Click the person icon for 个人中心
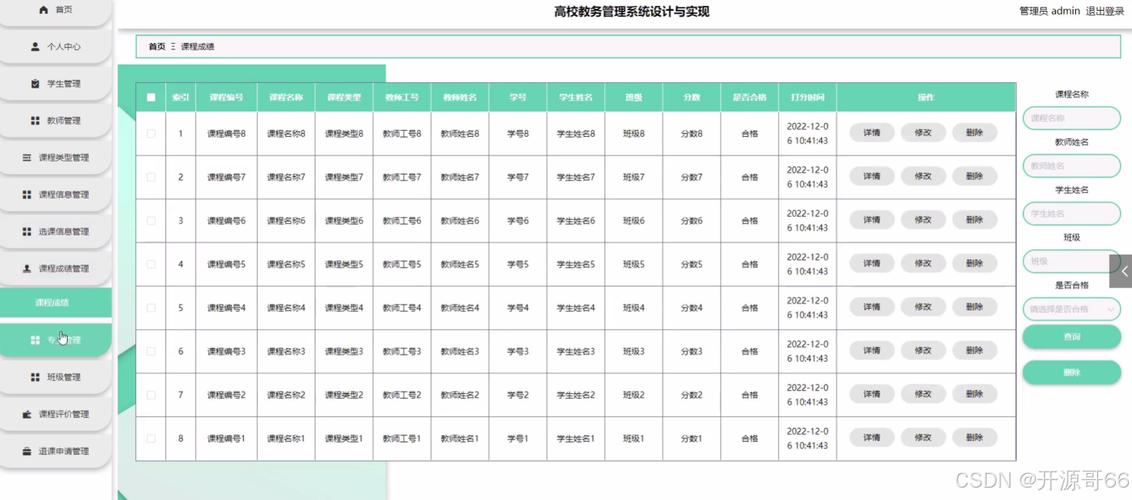The height and width of the screenshot is (500, 1132). click(35, 46)
